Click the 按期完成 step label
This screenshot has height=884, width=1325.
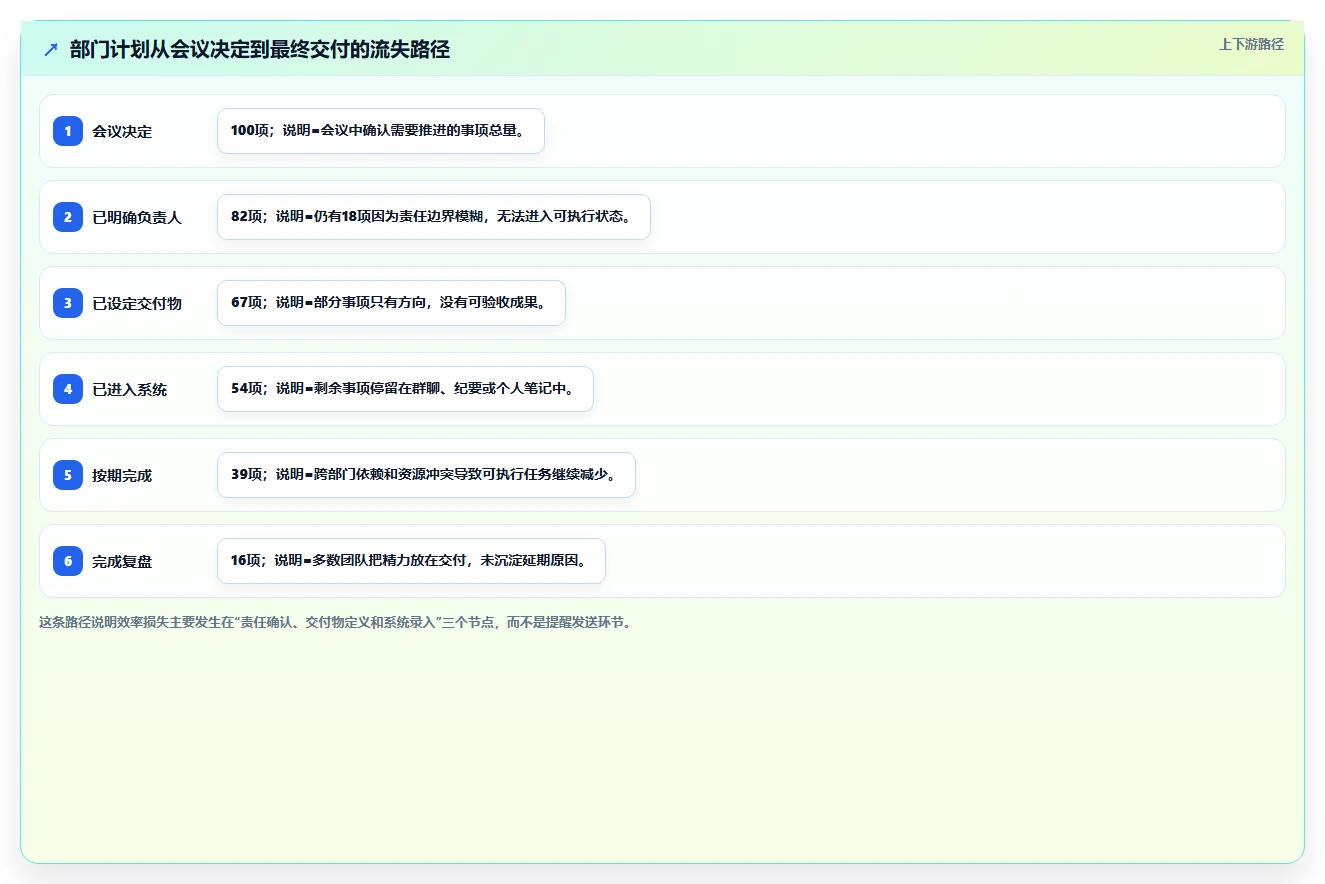click(122, 475)
